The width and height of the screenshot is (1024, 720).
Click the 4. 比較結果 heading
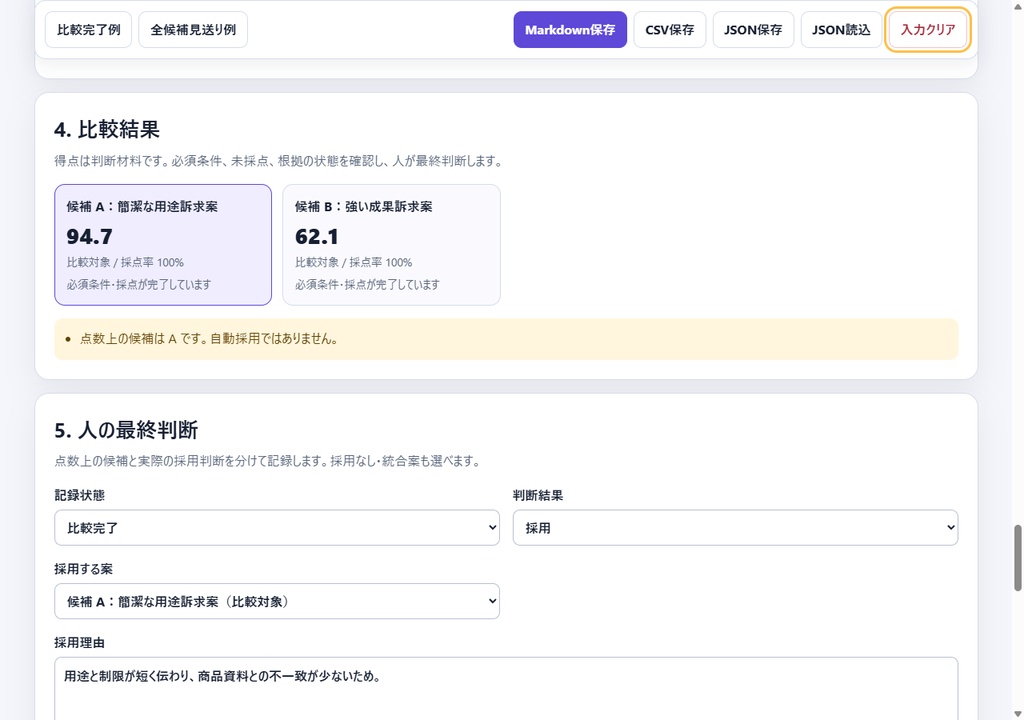(107, 129)
